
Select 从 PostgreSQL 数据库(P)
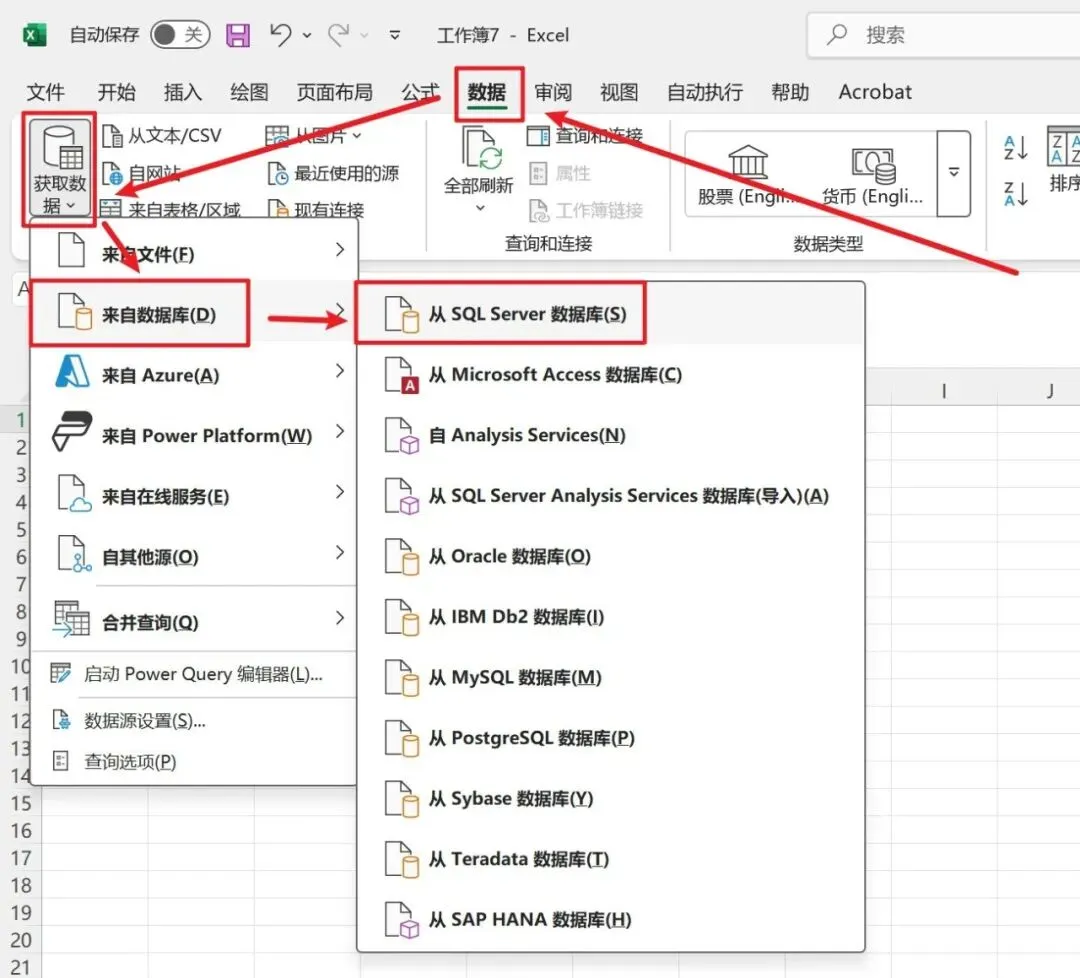[x=611, y=738]
